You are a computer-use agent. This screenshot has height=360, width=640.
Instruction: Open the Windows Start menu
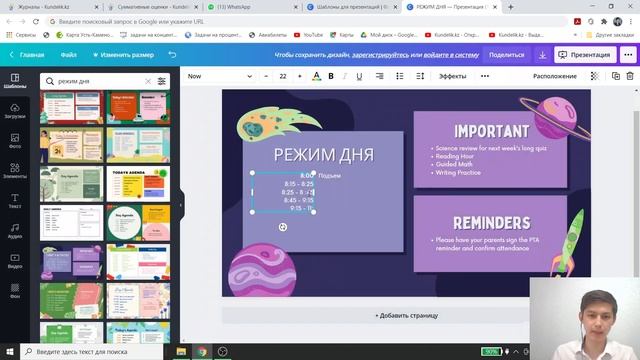pyautogui.click(x=10, y=351)
